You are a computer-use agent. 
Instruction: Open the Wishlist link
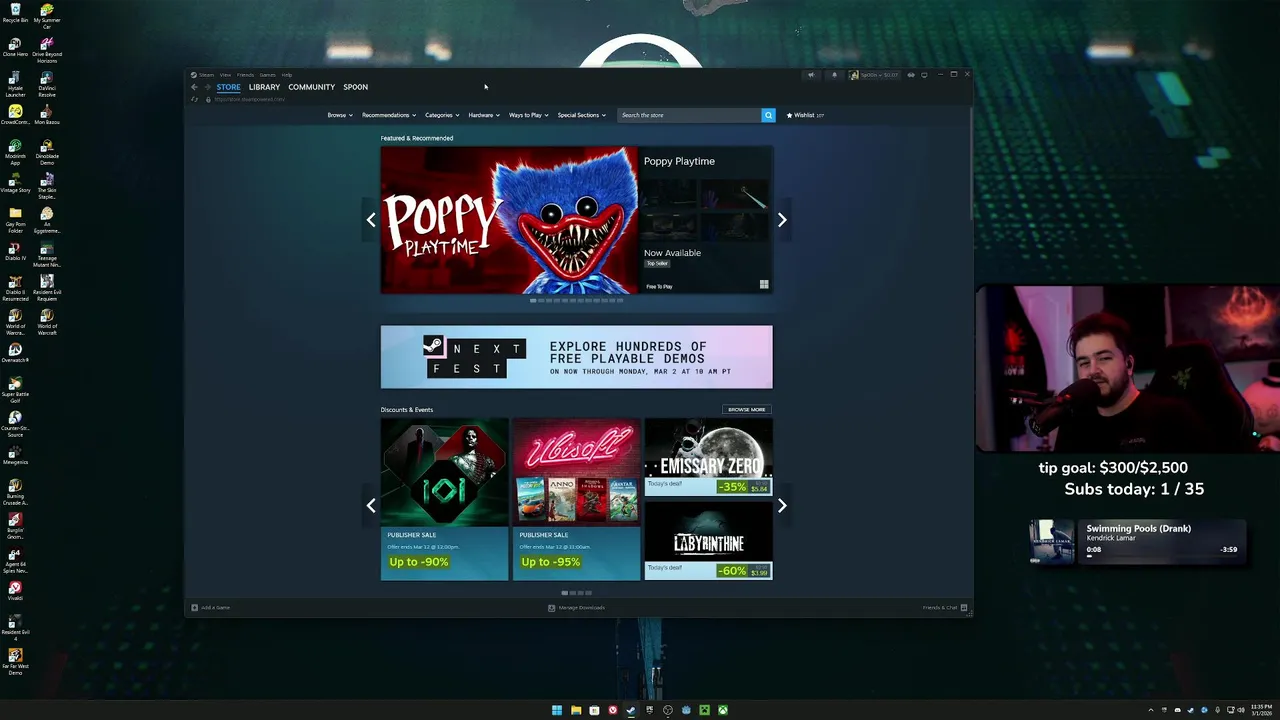point(805,115)
